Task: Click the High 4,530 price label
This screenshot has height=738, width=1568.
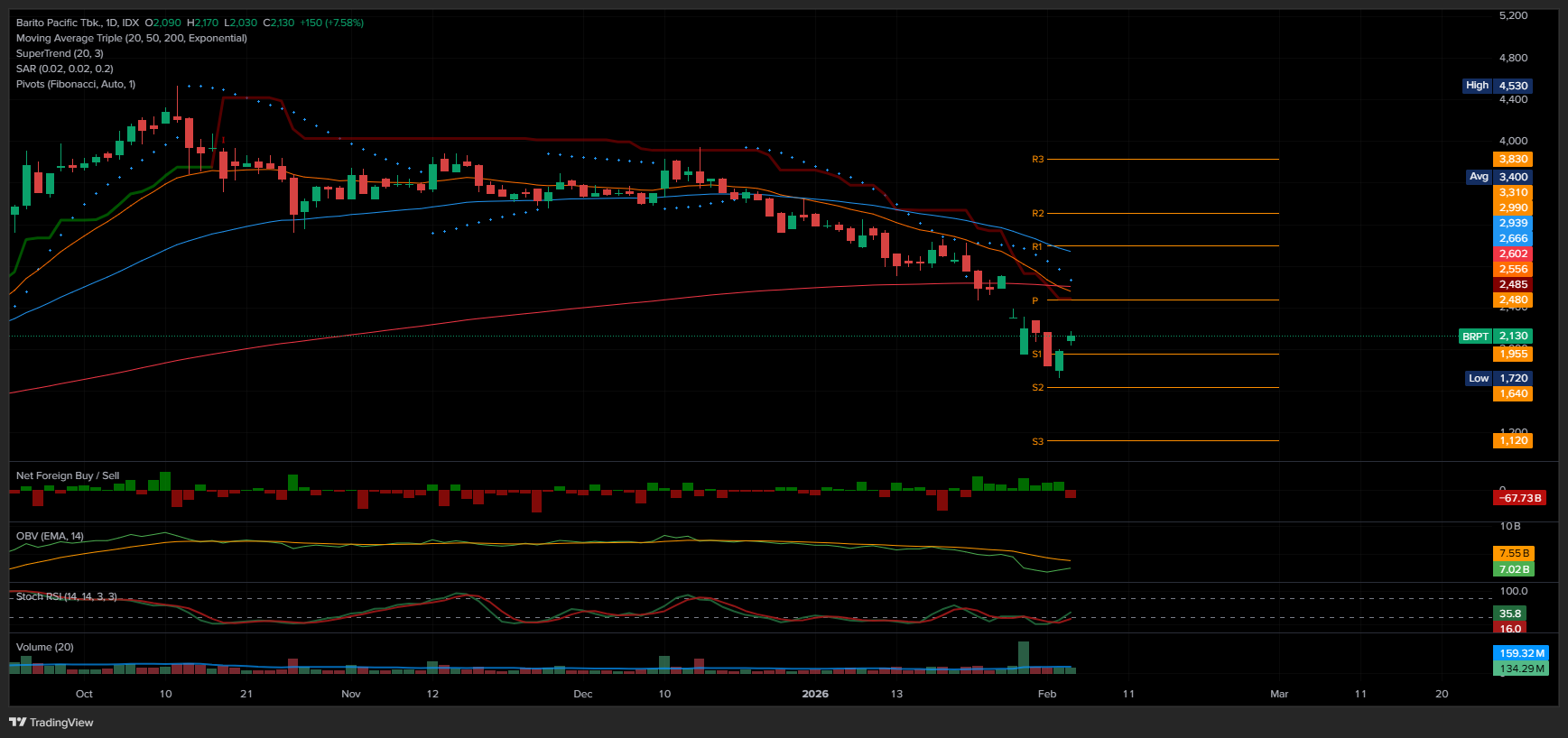Action: 1498,86
